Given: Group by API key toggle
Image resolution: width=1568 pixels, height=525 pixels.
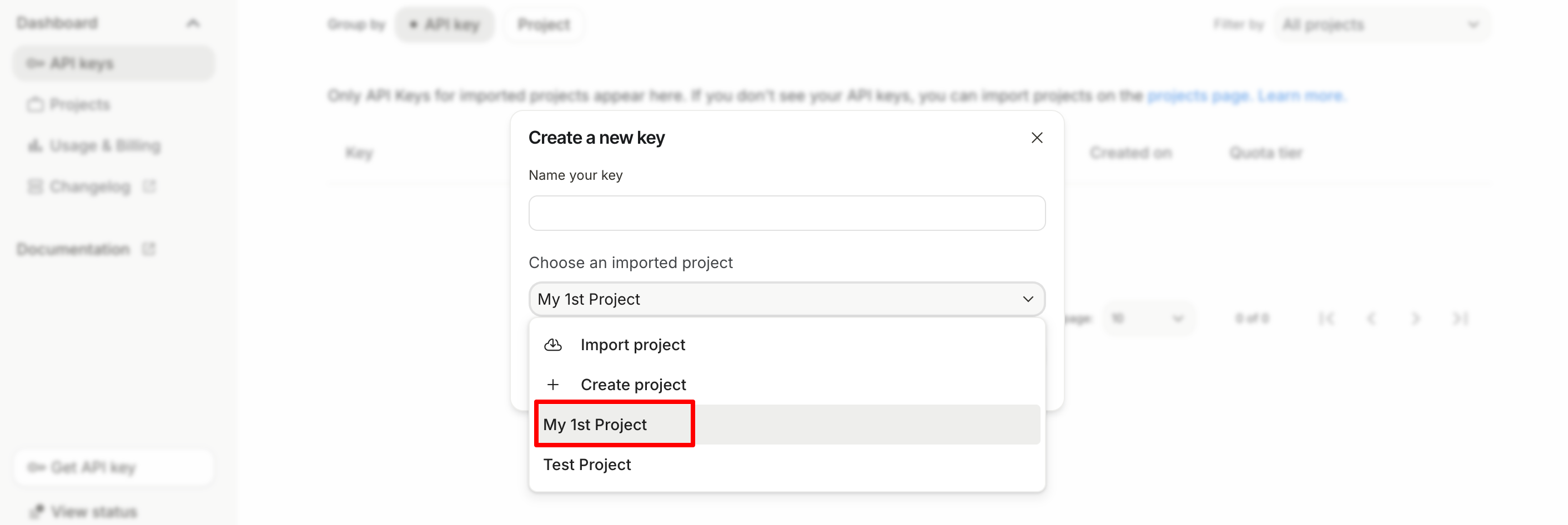Looking at the screenshot, I should pyautogui.click(x=445, y=24).
